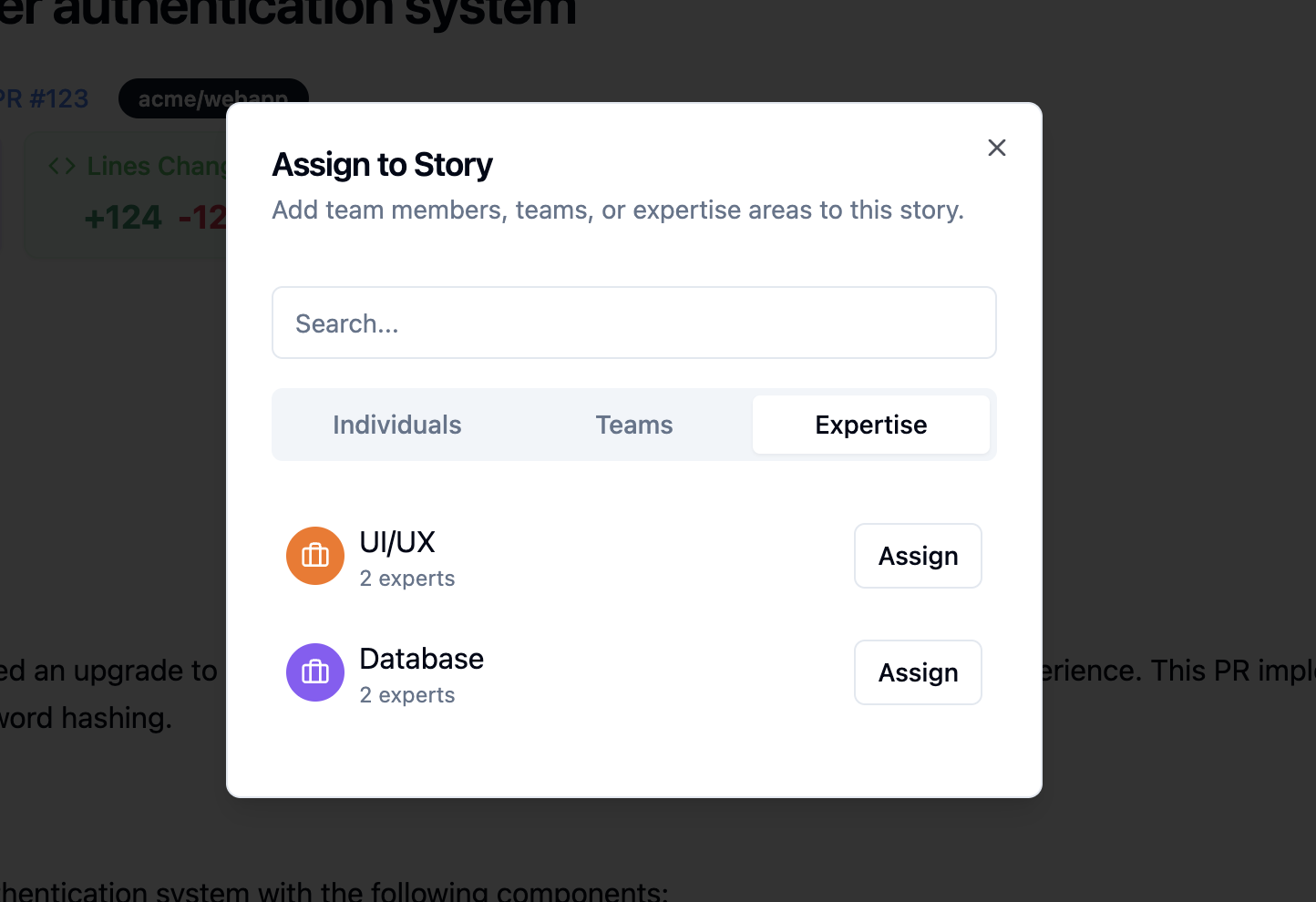Click the dialog description about adding team members
This screenshot has width=1316, height=902.
click(617, 210)
